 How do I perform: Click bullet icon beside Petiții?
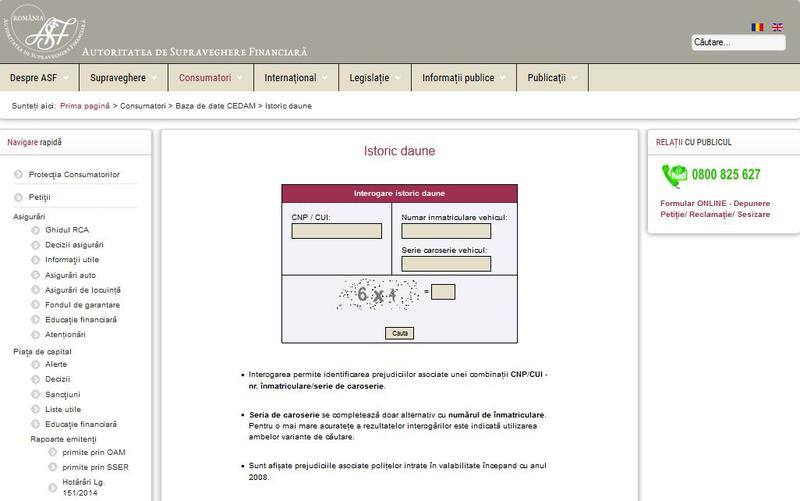[x=19, y=197]
